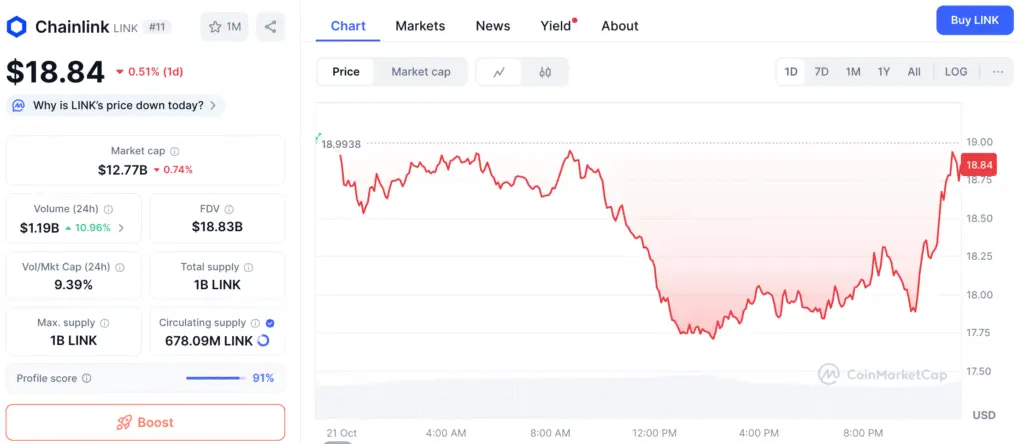Toggle chart to Price view
1024x444 pixels.
click(x=346, y=72)
